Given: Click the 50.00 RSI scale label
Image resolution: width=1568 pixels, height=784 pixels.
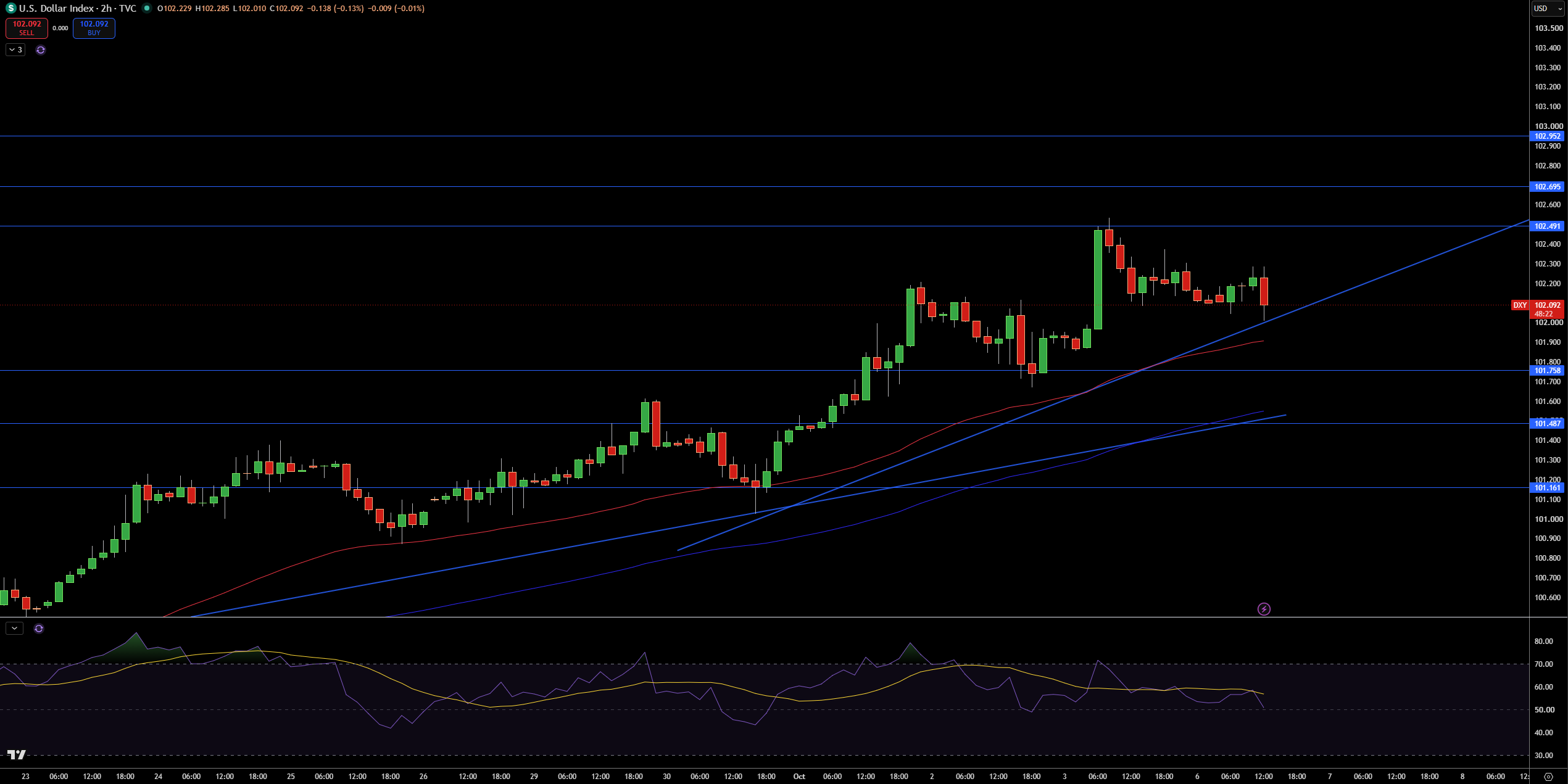Looking at the screenshot, I should pyautogui.click(x=1543, y=710).
